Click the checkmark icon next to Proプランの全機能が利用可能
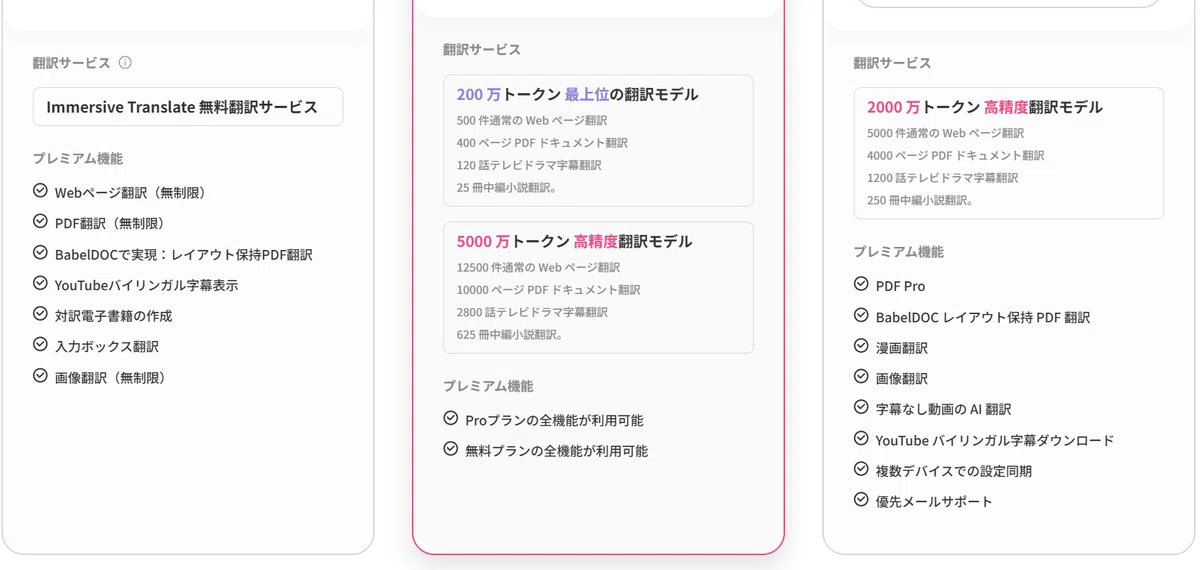This screenshot has height=570, width=1200. click(451, 418)
